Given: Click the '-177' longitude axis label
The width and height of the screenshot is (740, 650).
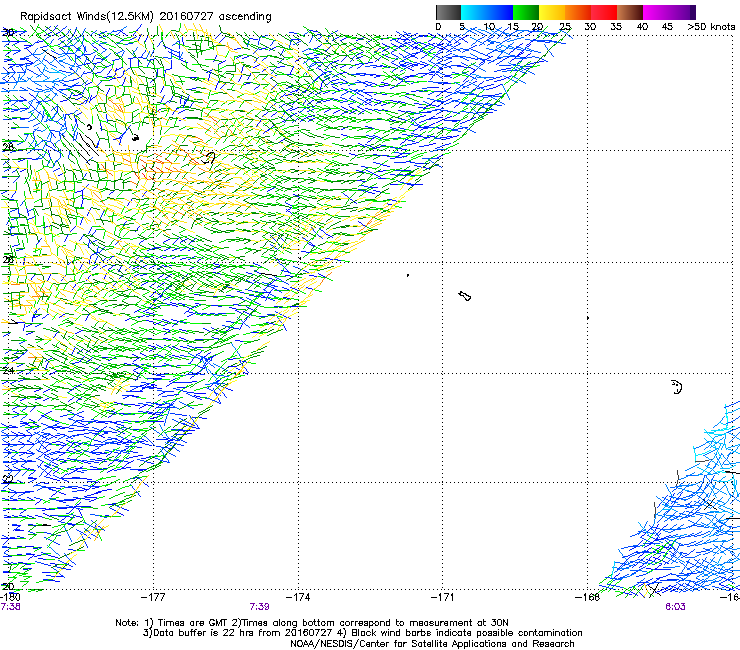Looking at the screenshot, I should click(153, 597).
